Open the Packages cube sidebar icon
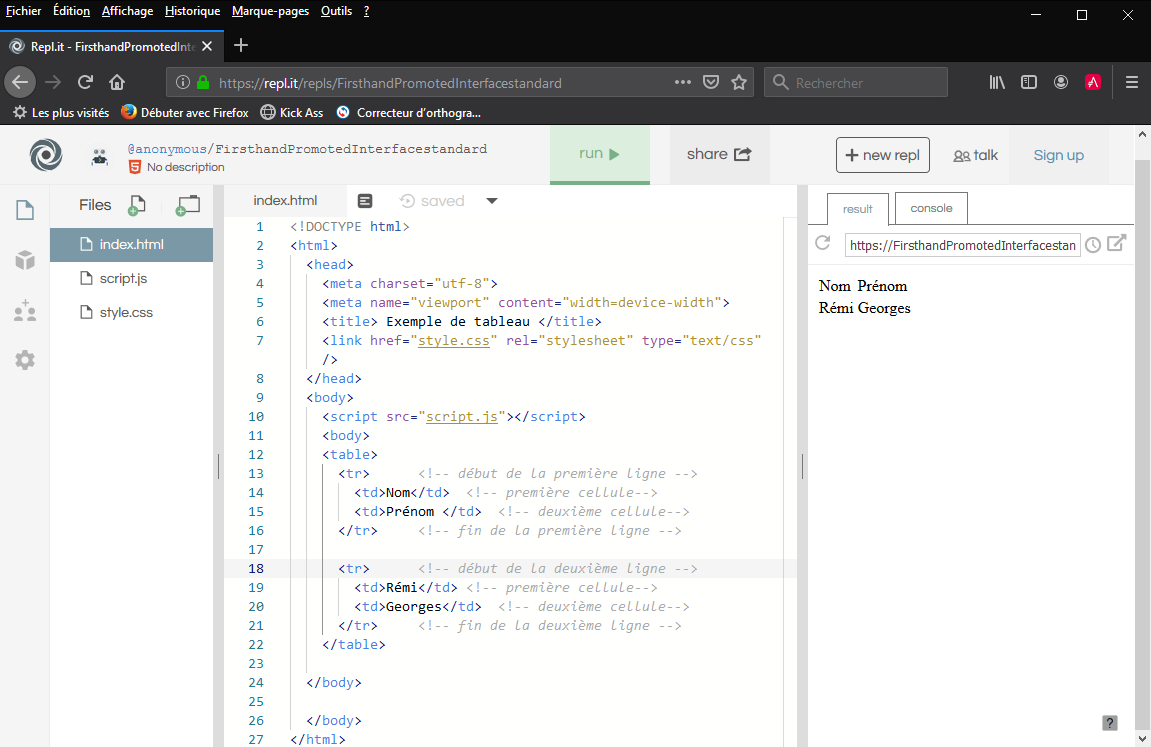This screenshot has height=747, width=1151. [x=25, y=260]
